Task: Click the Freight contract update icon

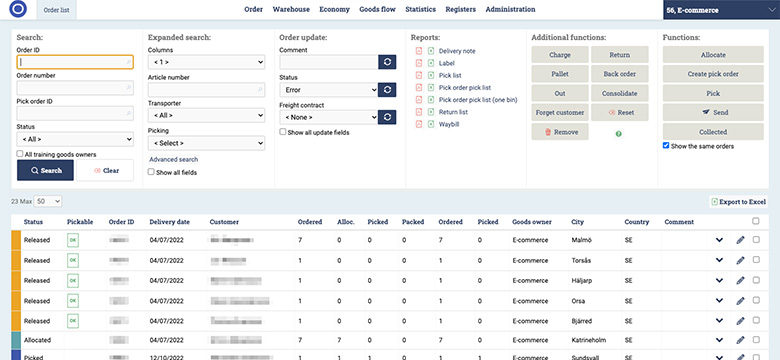Action: coord(387,117)
